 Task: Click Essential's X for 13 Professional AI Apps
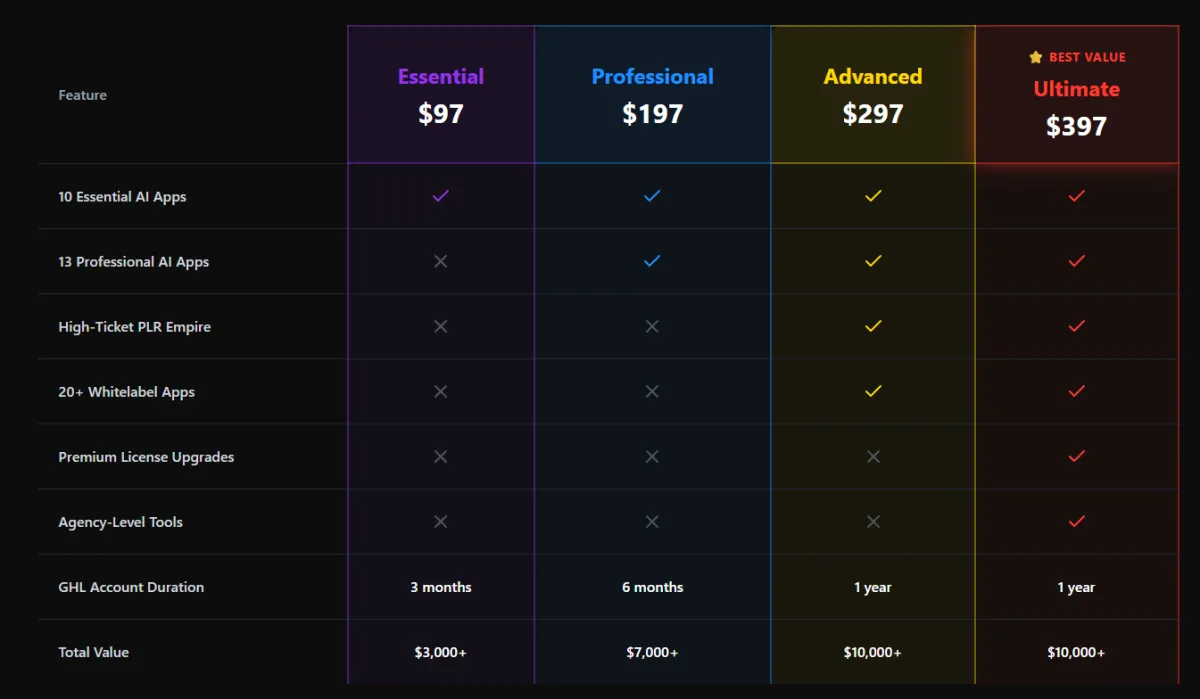pyautogui.click(x=441, y=261)
